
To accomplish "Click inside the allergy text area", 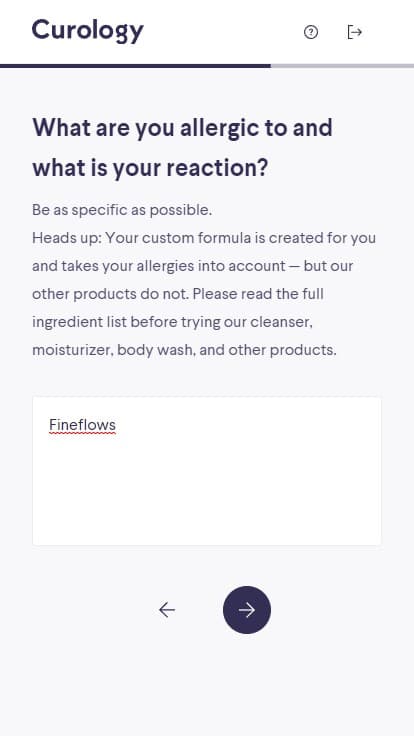I will point(207,471).
